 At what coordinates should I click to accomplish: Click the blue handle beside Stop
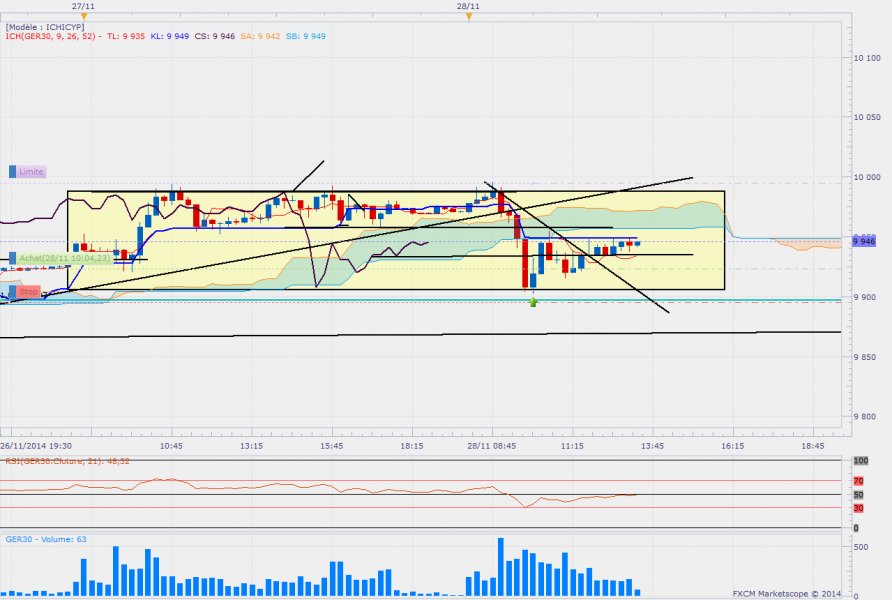14,292
